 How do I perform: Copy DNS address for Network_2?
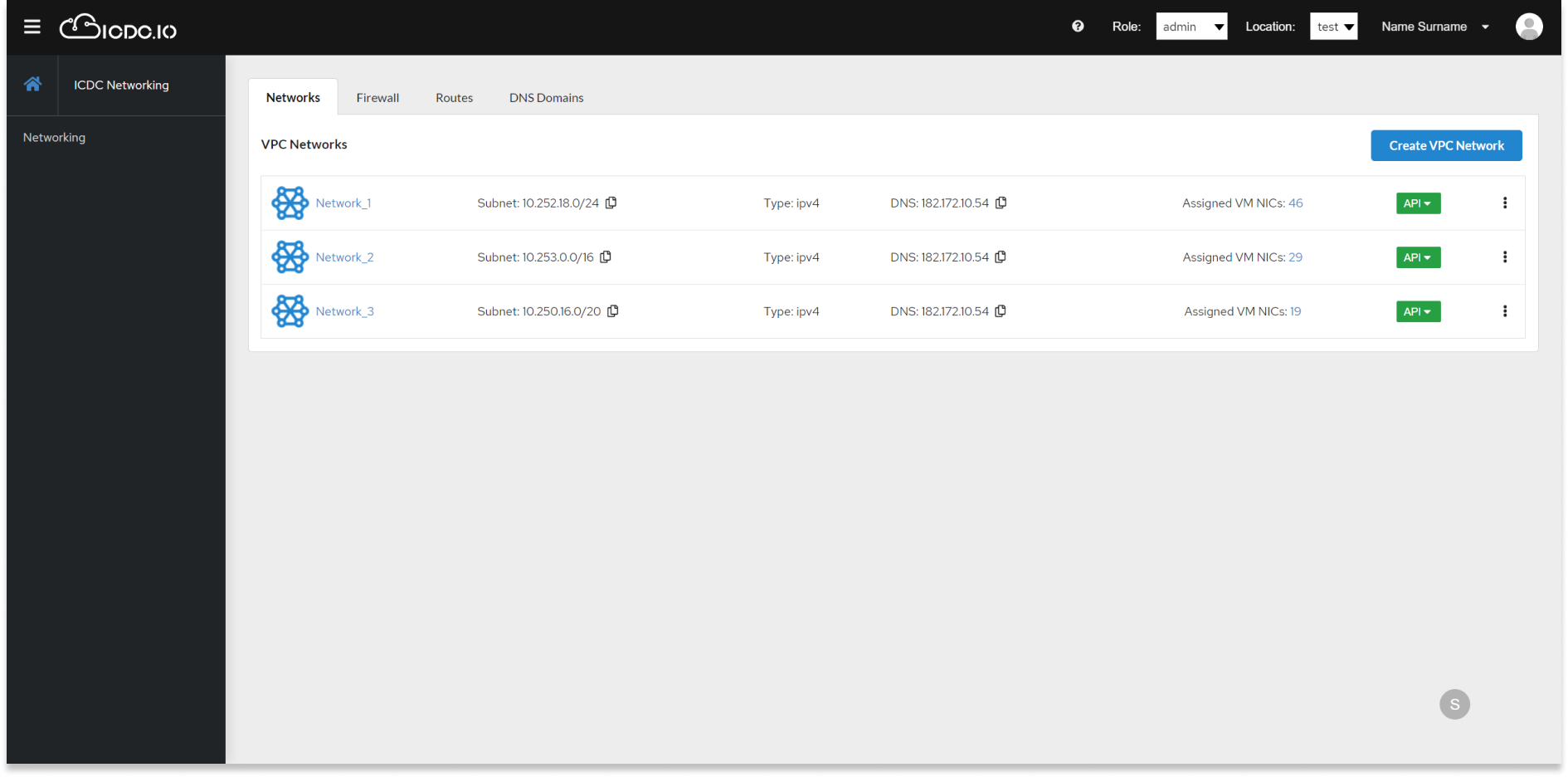pyautogui.click(x=1001, y=257)
